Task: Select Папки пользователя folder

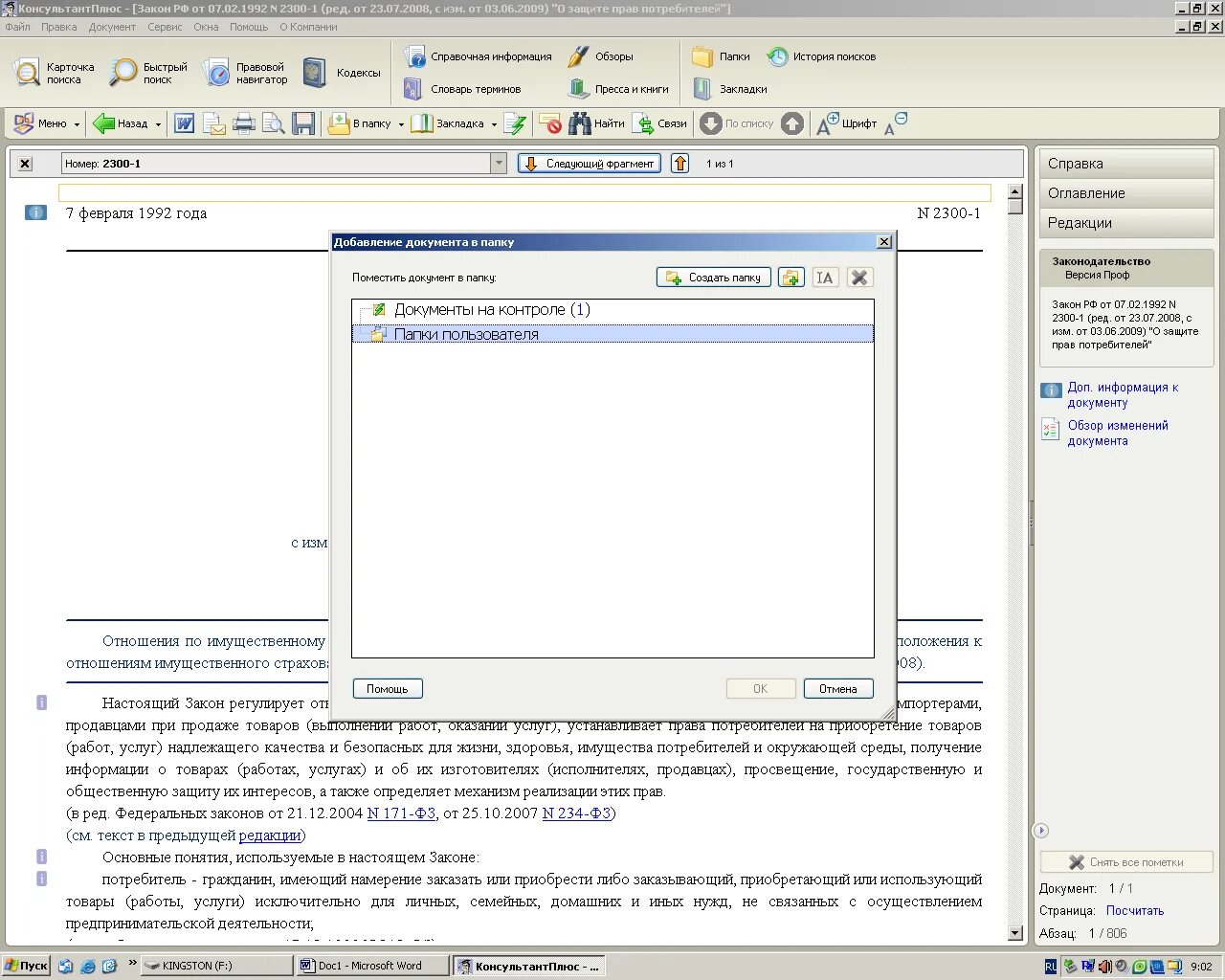Action: (612, 334)
